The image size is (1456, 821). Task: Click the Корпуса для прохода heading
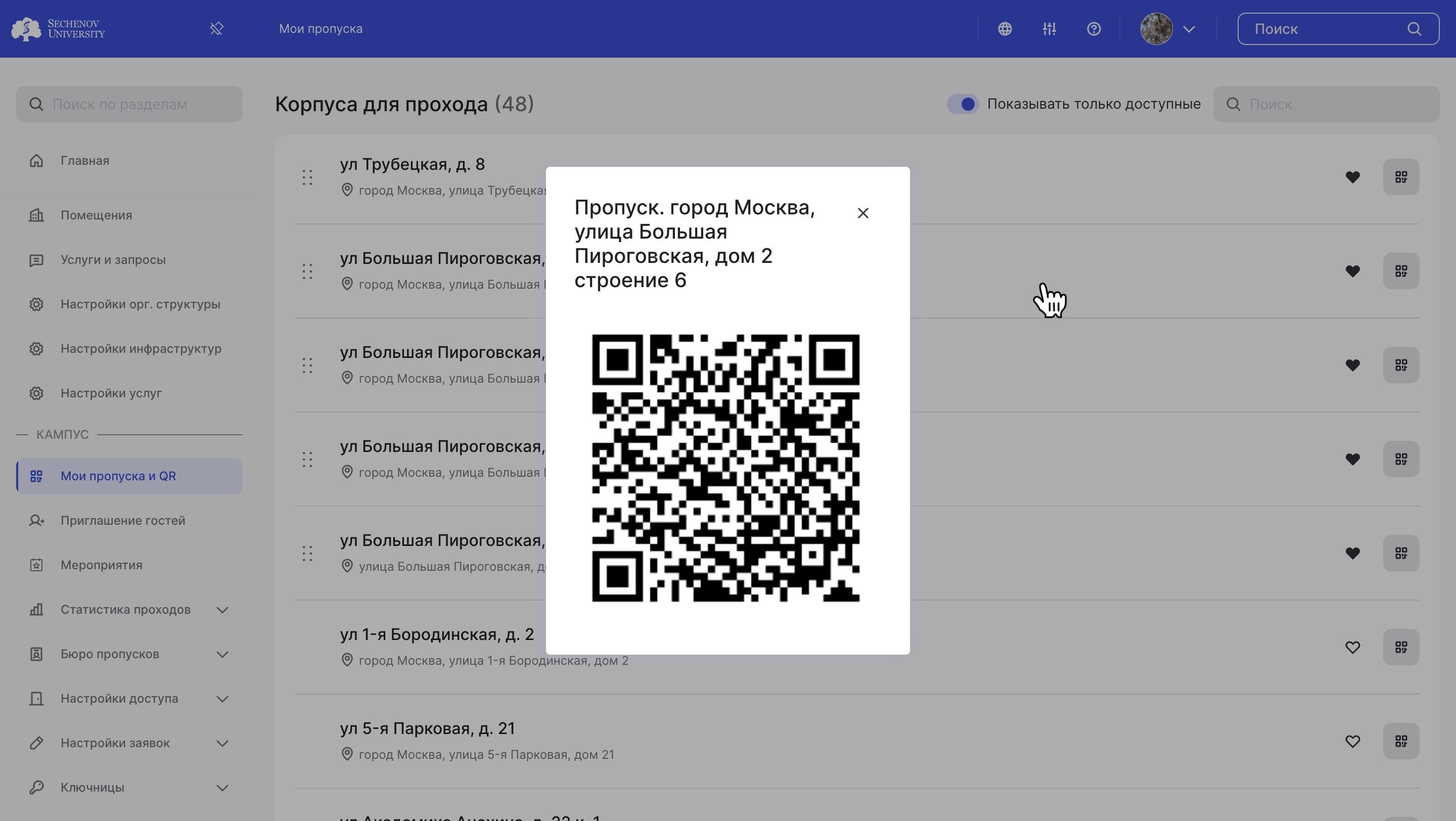404,104
